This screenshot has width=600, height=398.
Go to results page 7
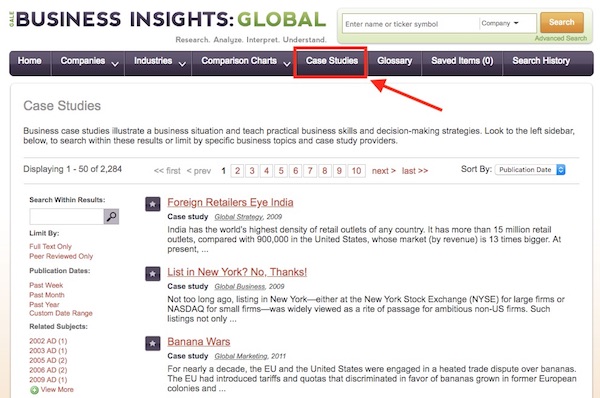click(310, 171)
